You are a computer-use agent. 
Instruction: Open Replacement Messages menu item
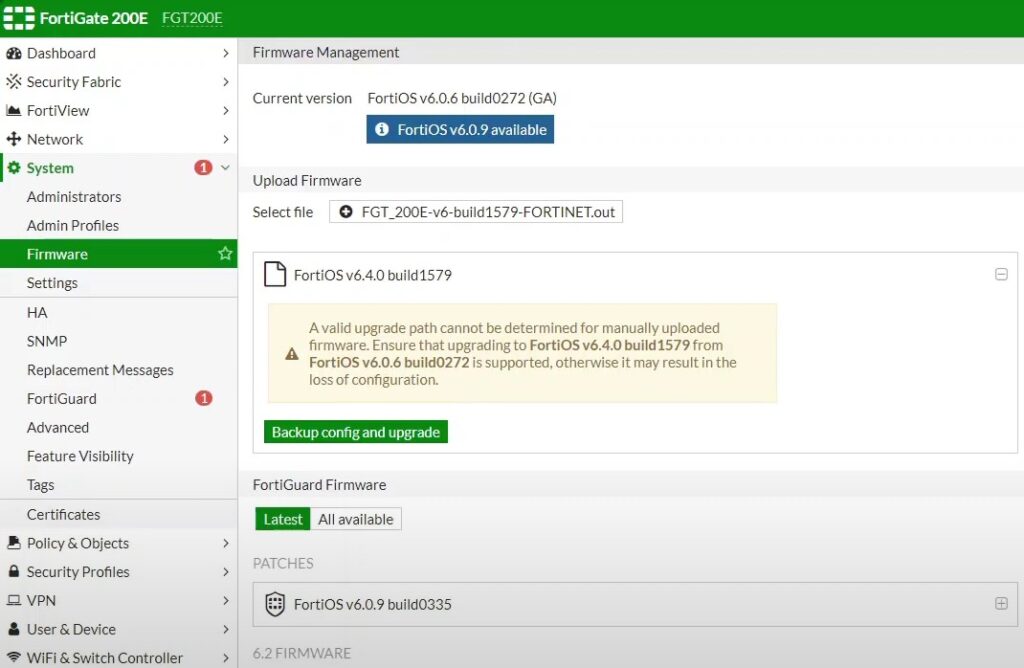119,370
